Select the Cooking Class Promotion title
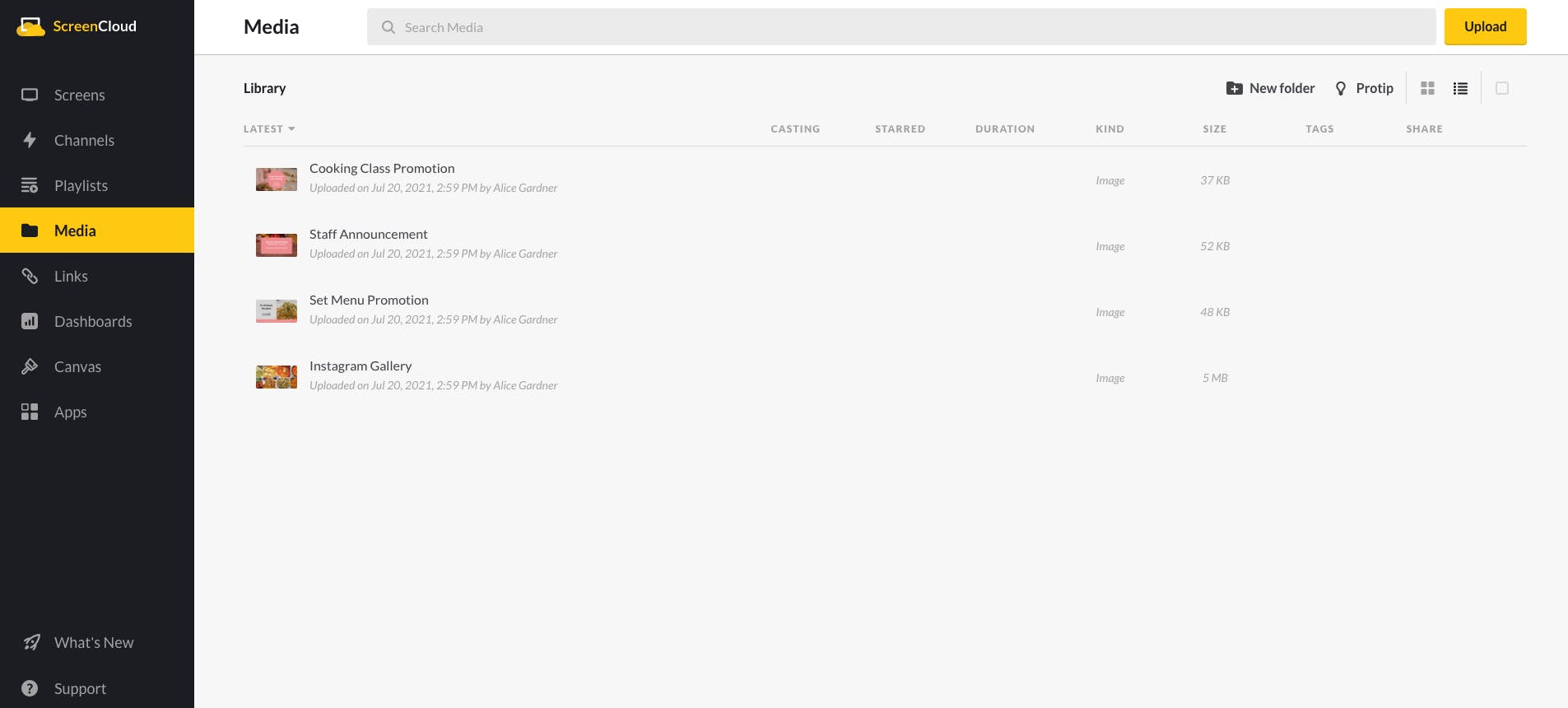Screen dimensions: 1568x708 tap(382, 168)
